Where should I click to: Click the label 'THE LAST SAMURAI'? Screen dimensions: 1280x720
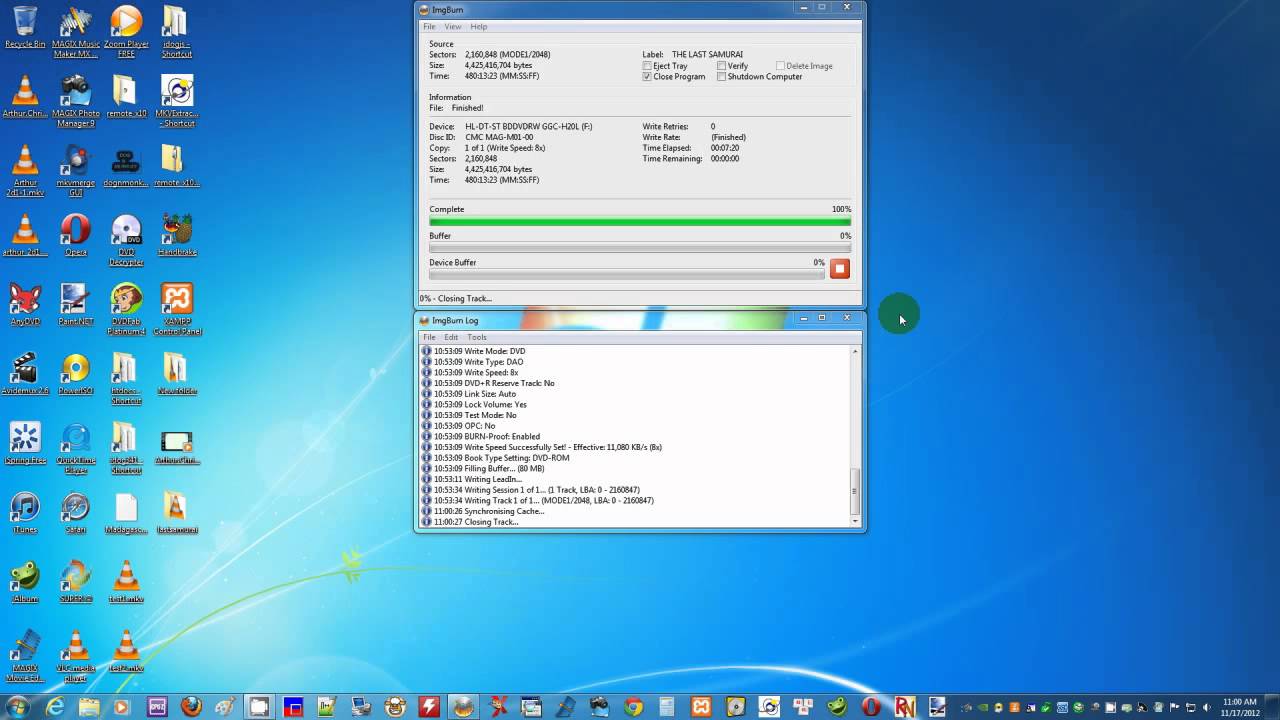click(707, 54)
